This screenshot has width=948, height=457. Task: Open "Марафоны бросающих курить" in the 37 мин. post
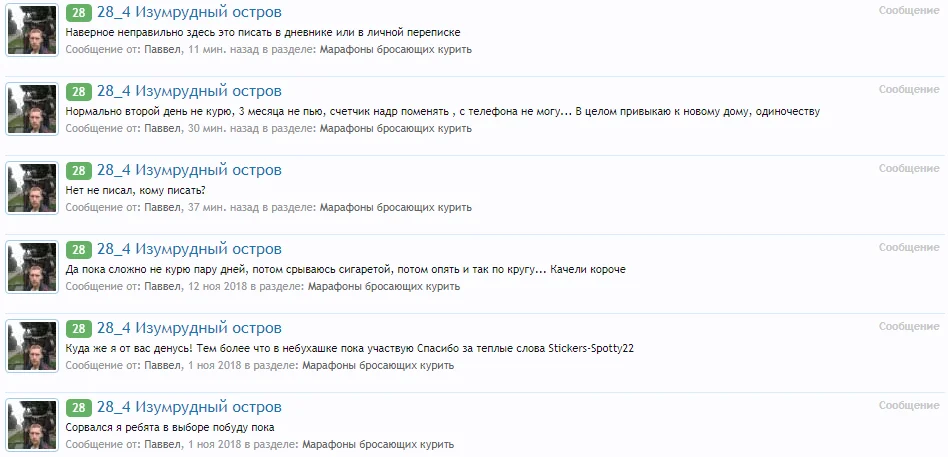click(x=395, y=207)
